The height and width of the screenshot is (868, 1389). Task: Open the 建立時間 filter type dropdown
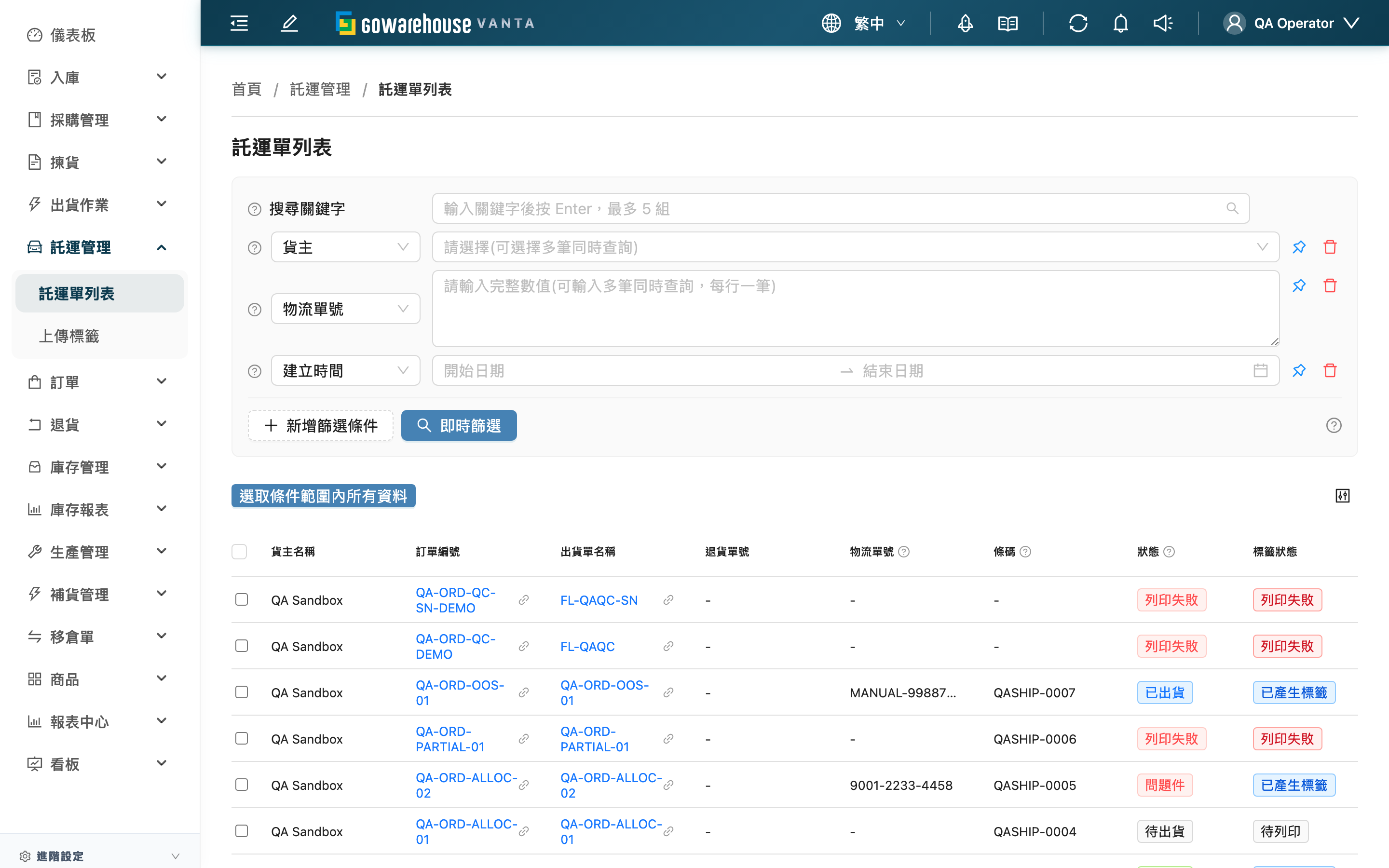tap(345, 370)
